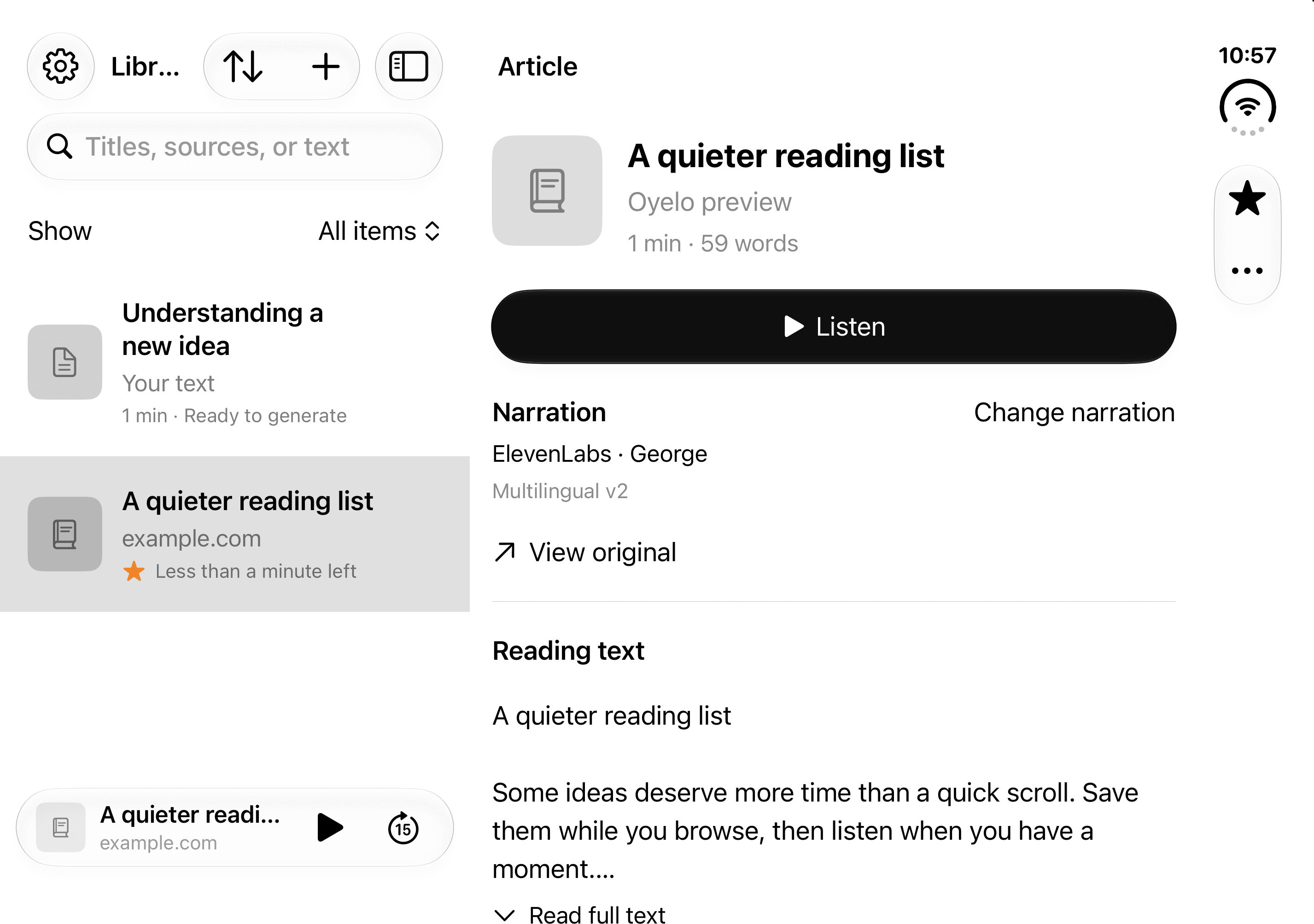
Task: Click the Libr... title label
Action: pos(146,66)
